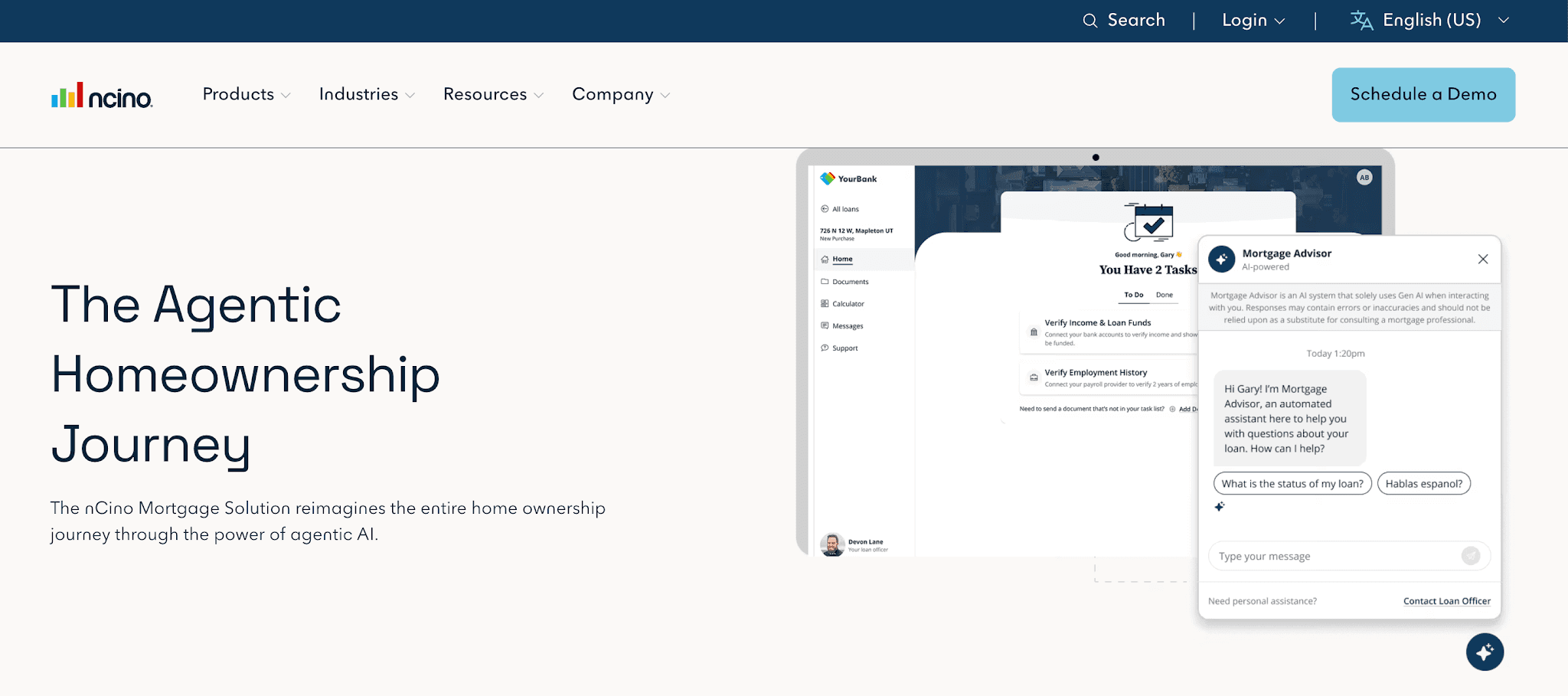1568x696 pixels.
Task: Click Devon Lane loan officer photo
Action: [x=832, y=544]
